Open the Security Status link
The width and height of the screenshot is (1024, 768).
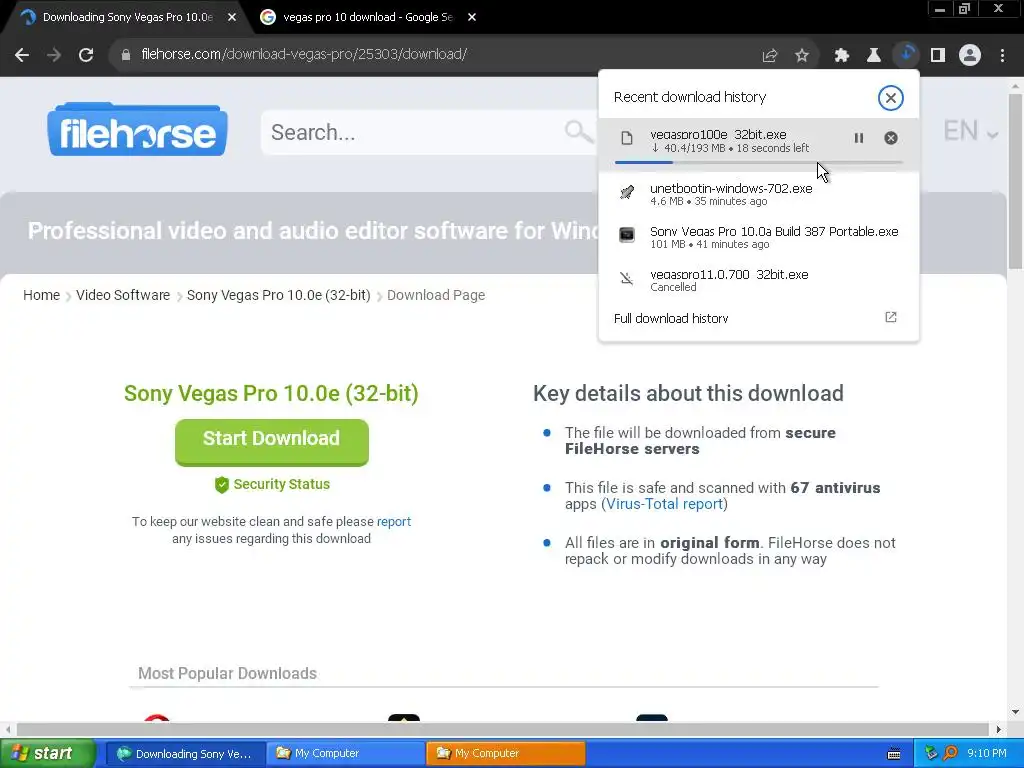pyautogui.click(x=281, y=485)
